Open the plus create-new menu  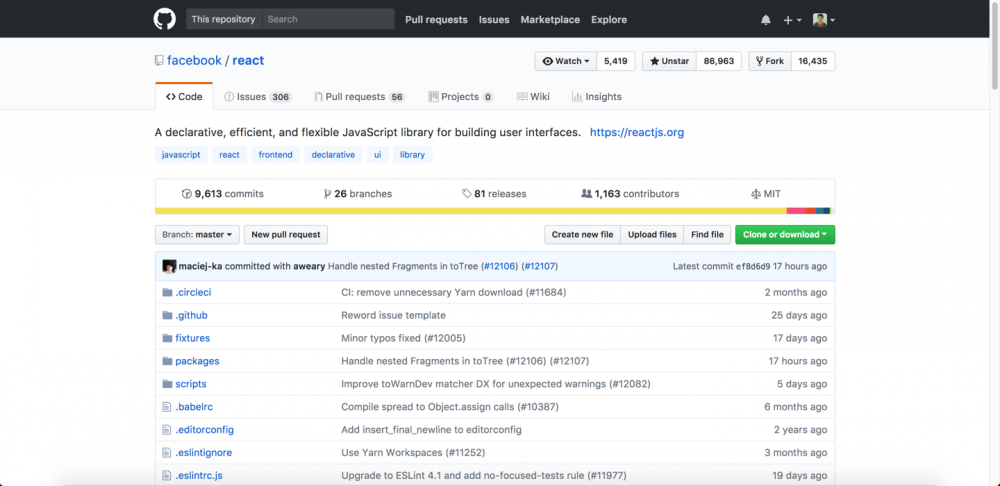pos(791,20)
